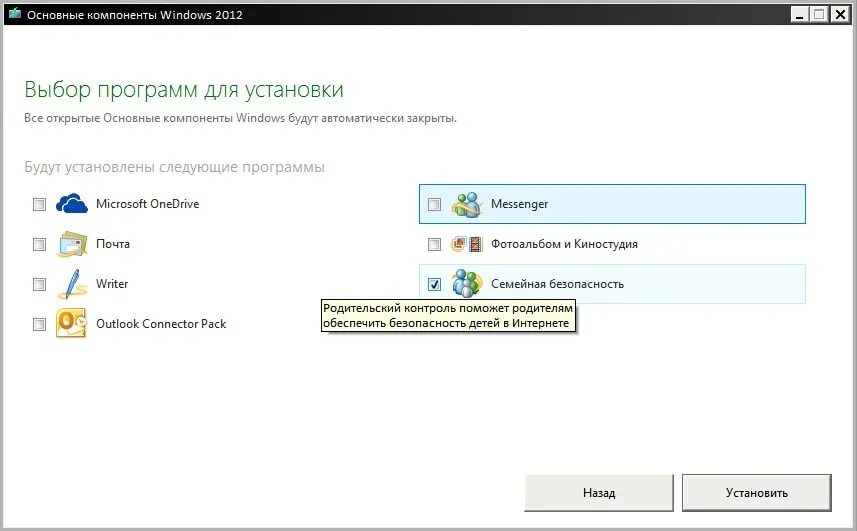Click the Назад button
Viewport: 857px width, 531px height.
(598, 493)
